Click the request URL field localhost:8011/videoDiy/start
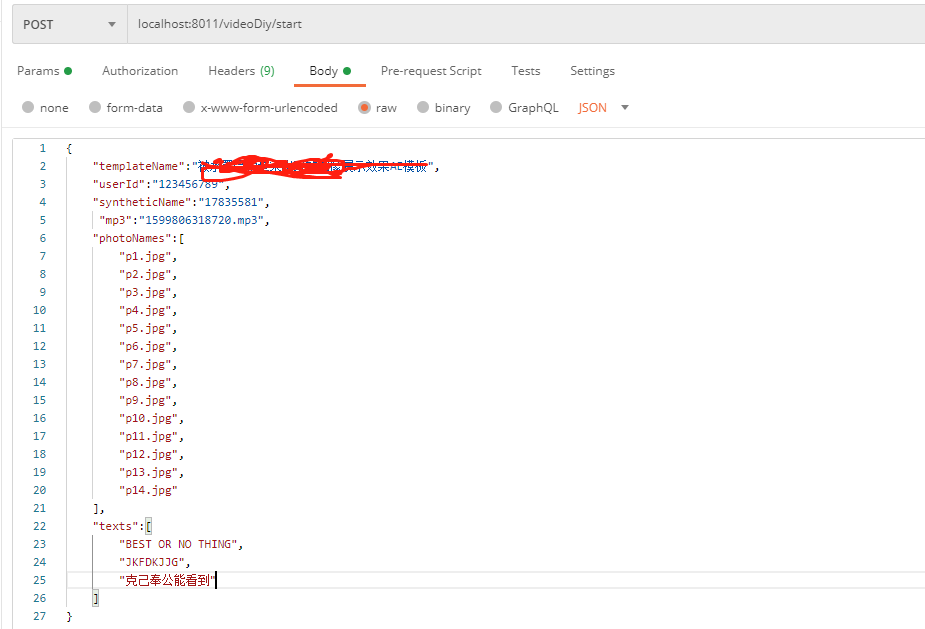The image size is (925, 629). (526, 24)
